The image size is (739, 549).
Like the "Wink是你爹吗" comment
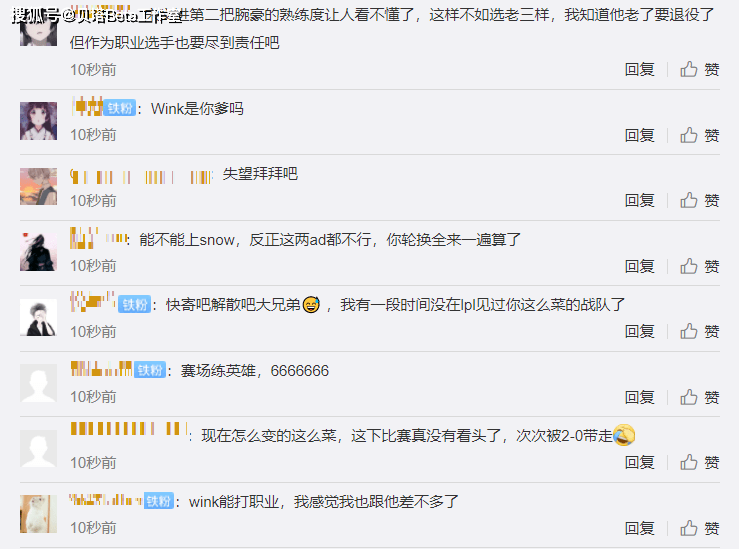(699, 135)
